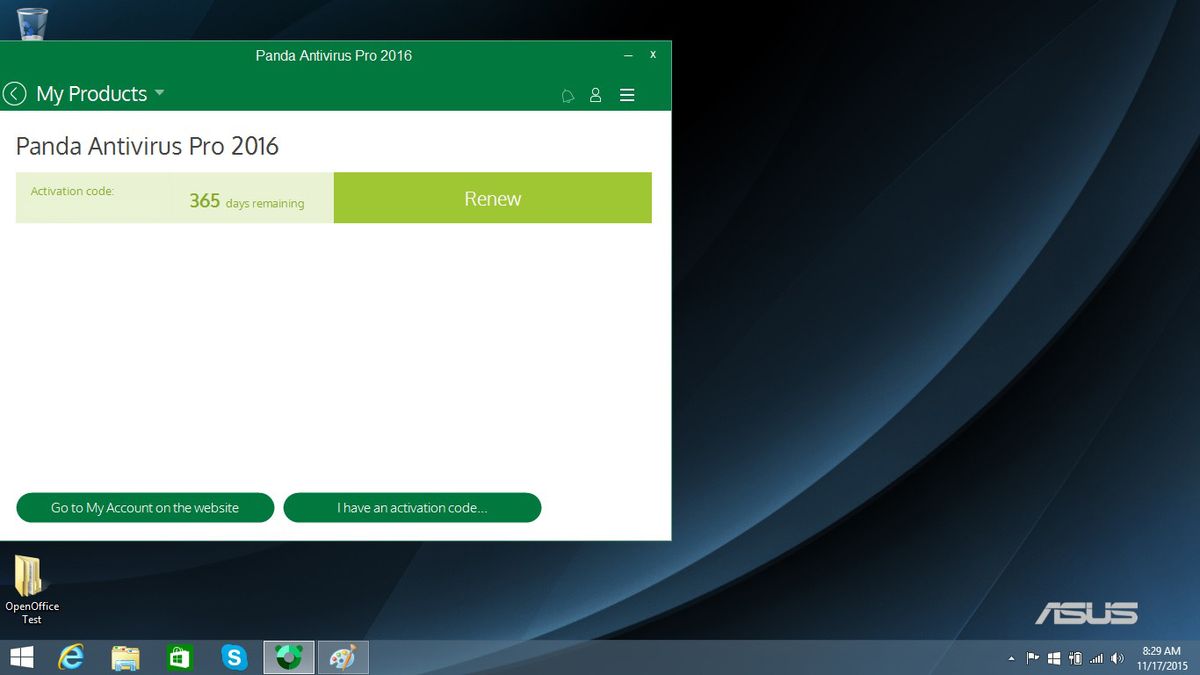Click I have an activation code button
The width and height of the screenshot is (1200, 675).
tap(412, 508)
